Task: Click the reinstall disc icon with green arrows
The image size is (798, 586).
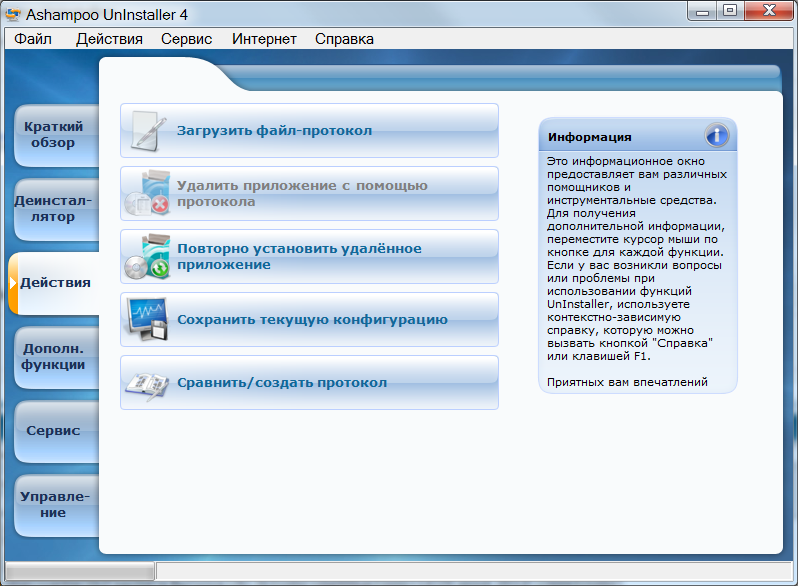Action: click(x=146, y=257)
